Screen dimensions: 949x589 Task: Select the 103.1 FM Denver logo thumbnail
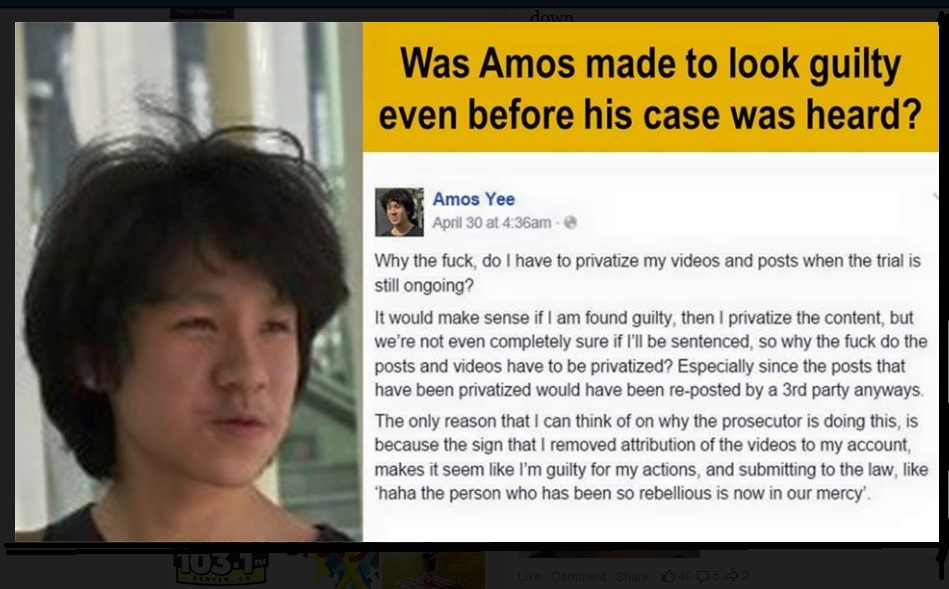coord(221,567)
